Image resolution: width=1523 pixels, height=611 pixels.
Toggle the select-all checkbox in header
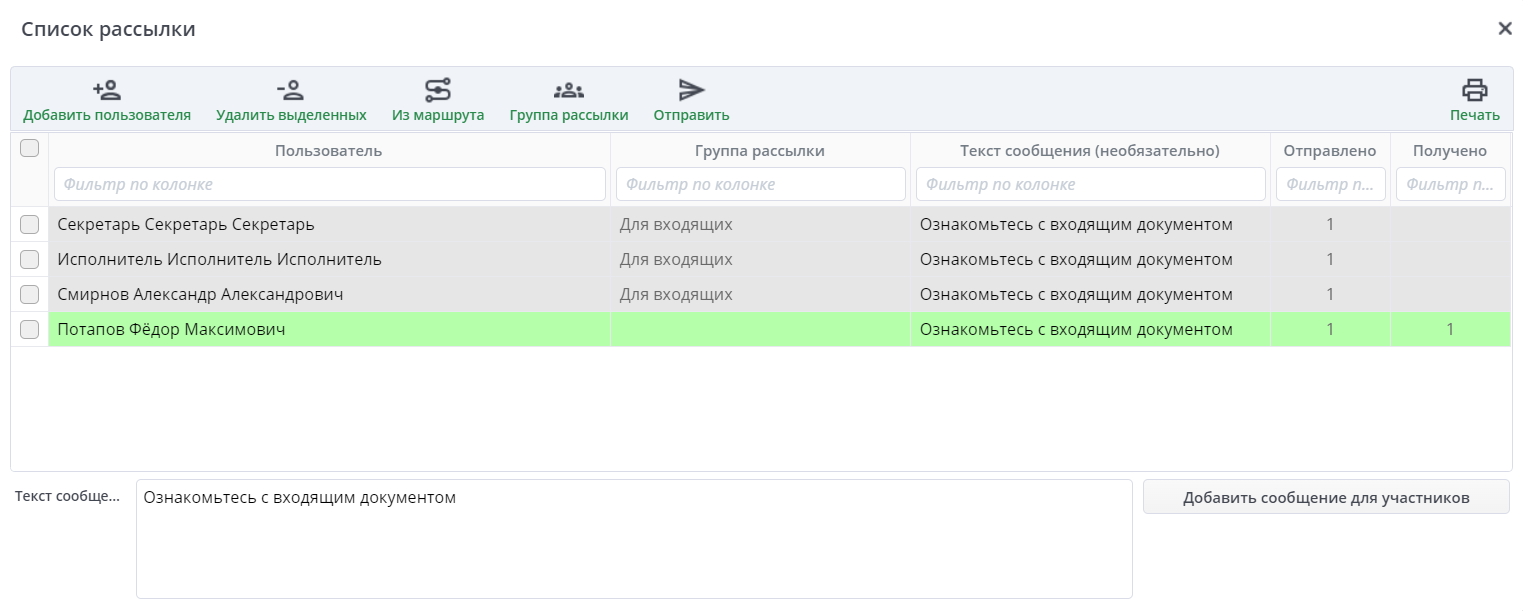(x=30, y=148)
